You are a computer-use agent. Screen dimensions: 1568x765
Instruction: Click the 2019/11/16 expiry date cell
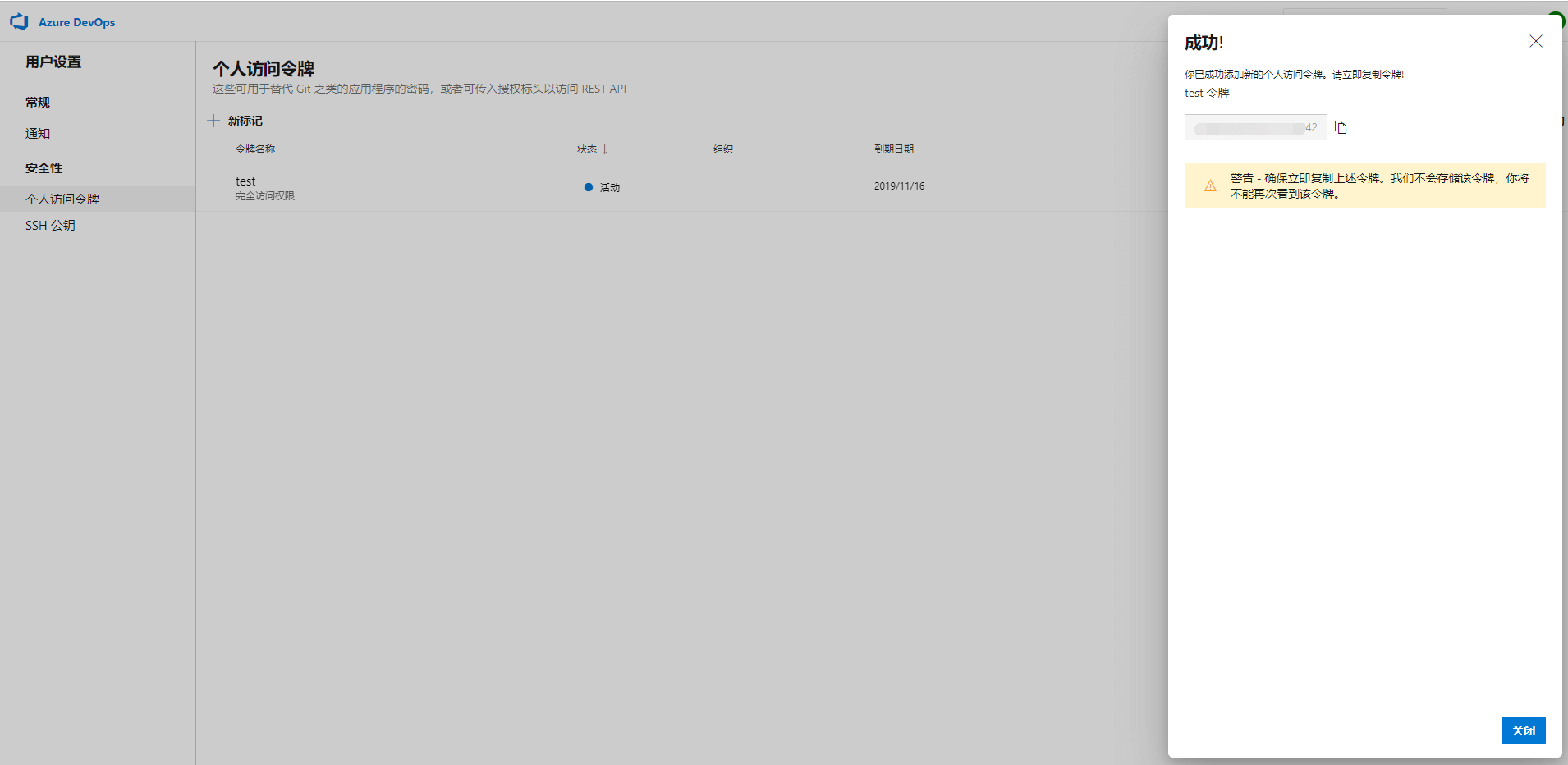899,186
